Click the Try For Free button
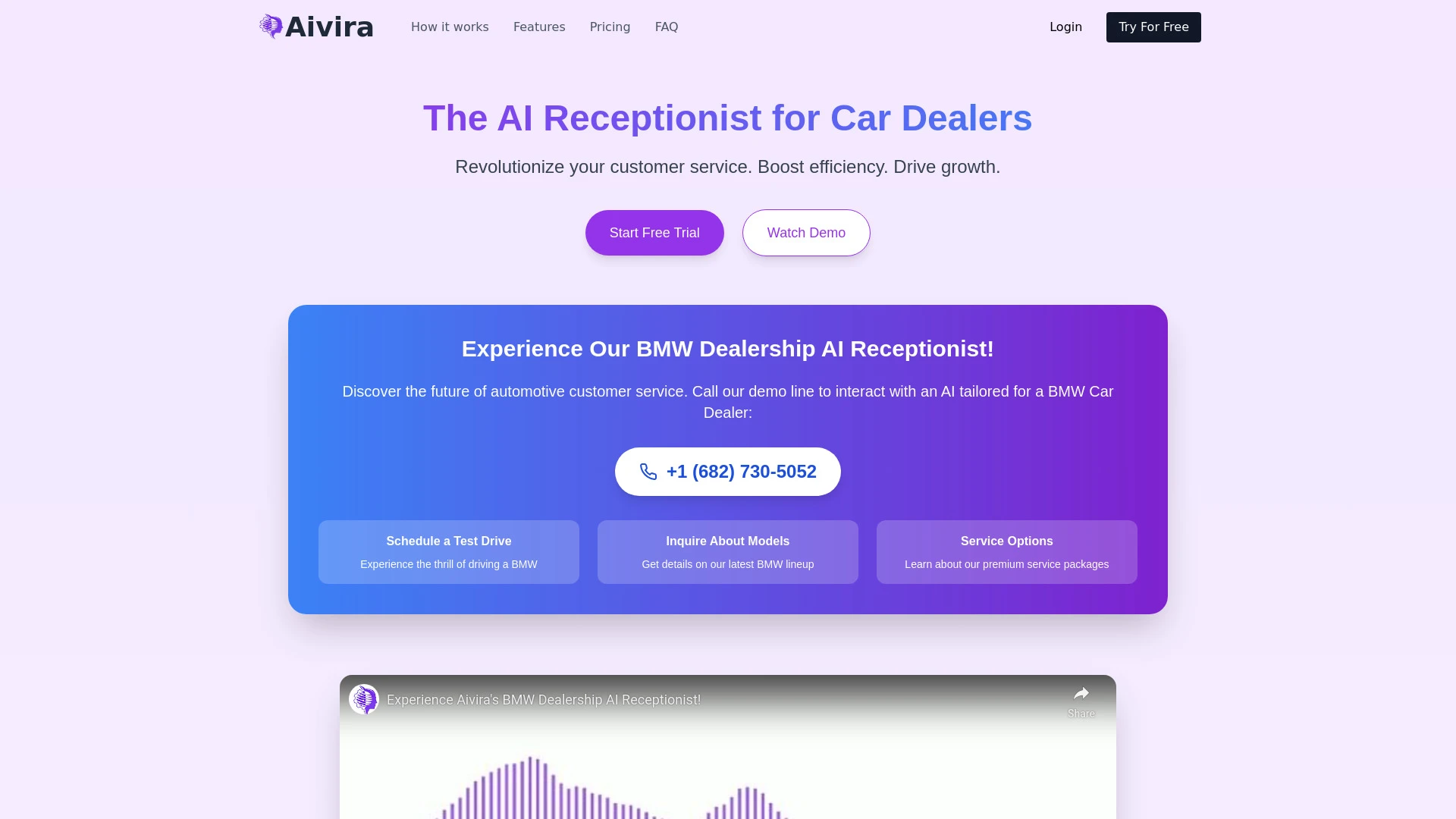1456x819 pixels. (1153, 27)
